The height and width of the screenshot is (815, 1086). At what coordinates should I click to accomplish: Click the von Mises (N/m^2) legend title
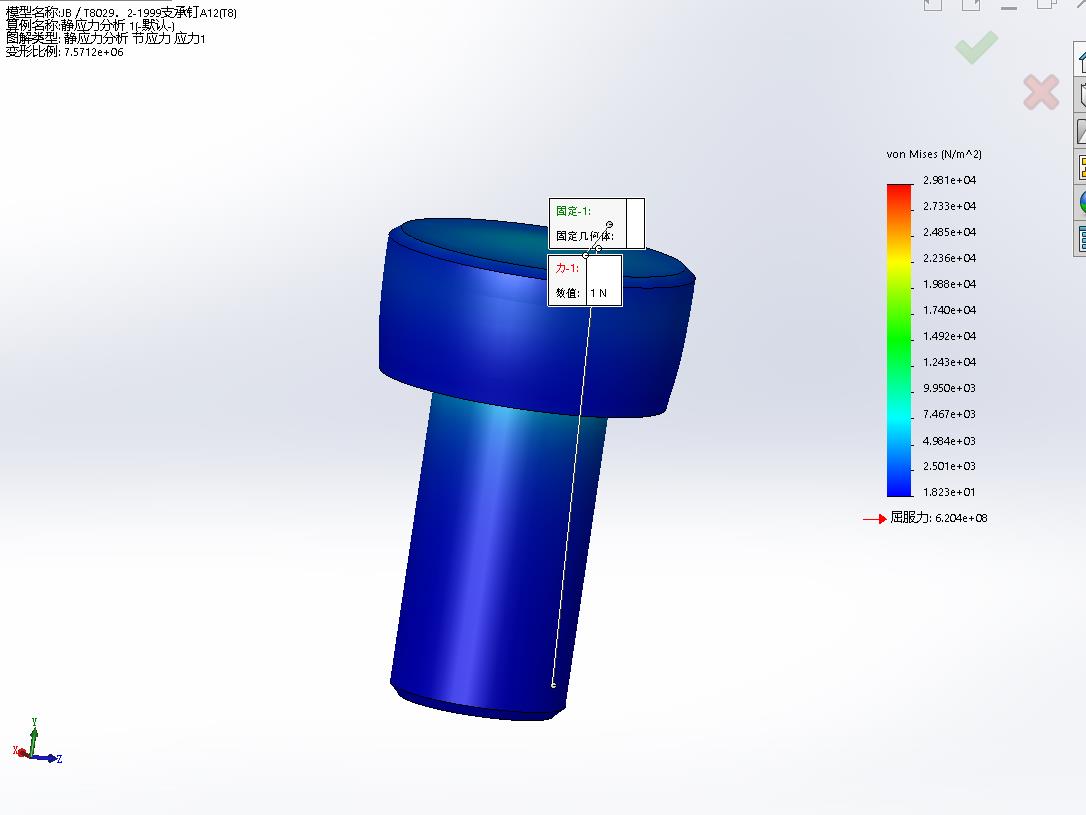pos(934,154)
